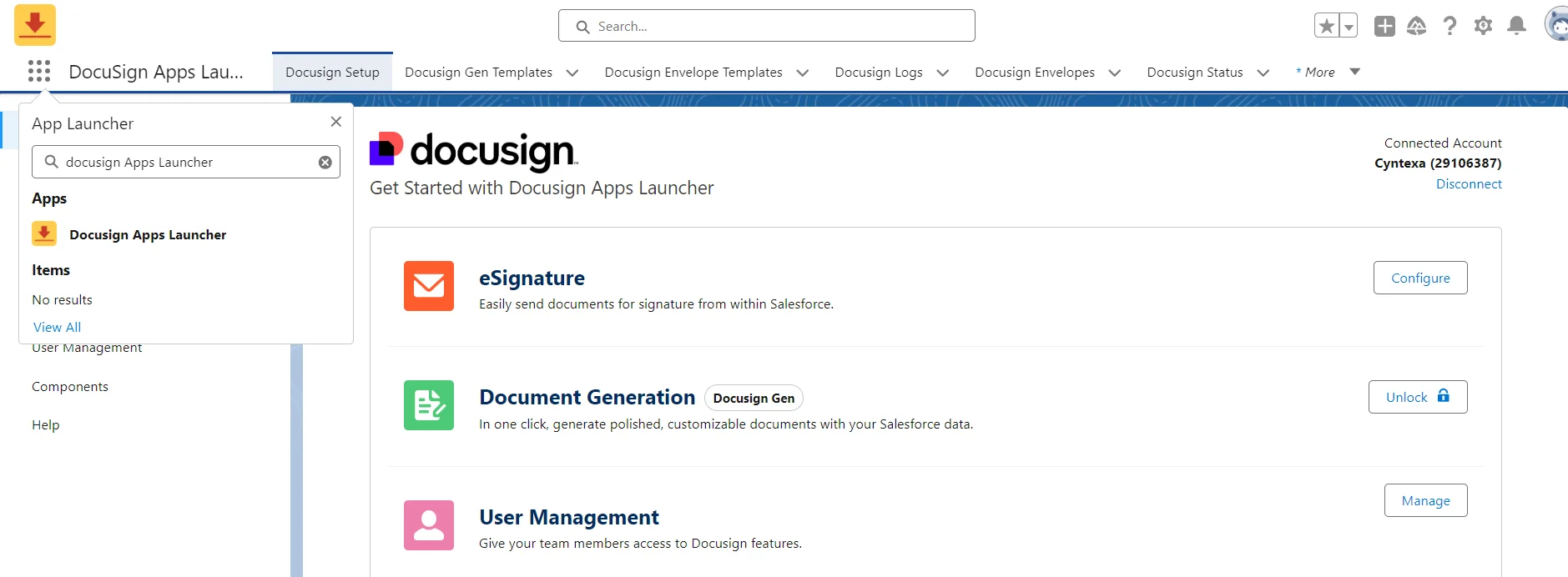Open the user profile avatar
The width and height of the screenshot is (1568, 577).
tap(1556, 24)
